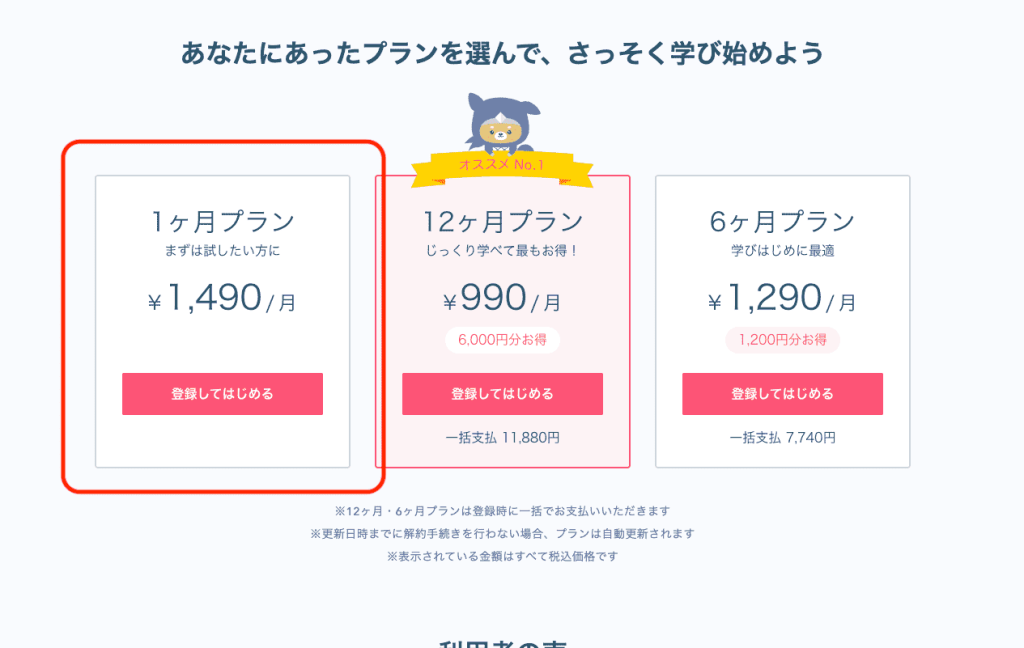Click the shark-costume mascot character
Viewport: 1024px width, 648px height.
[501, 123]
